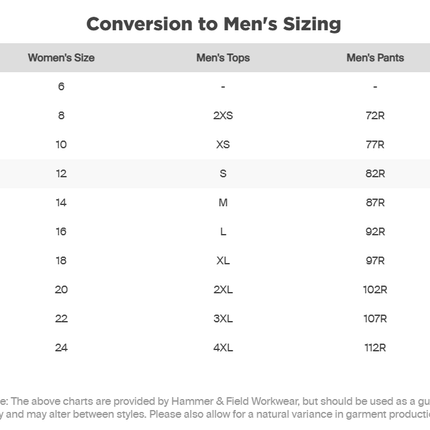
Task: Click the 72R men's pants value
Action: [x=375, y=116]
